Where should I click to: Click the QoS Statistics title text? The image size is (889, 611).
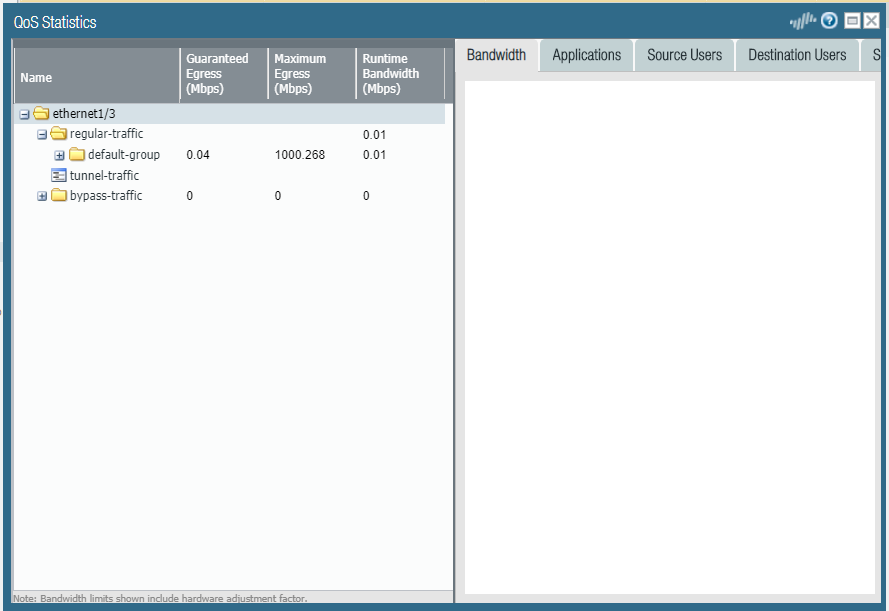tap(55, 22)
